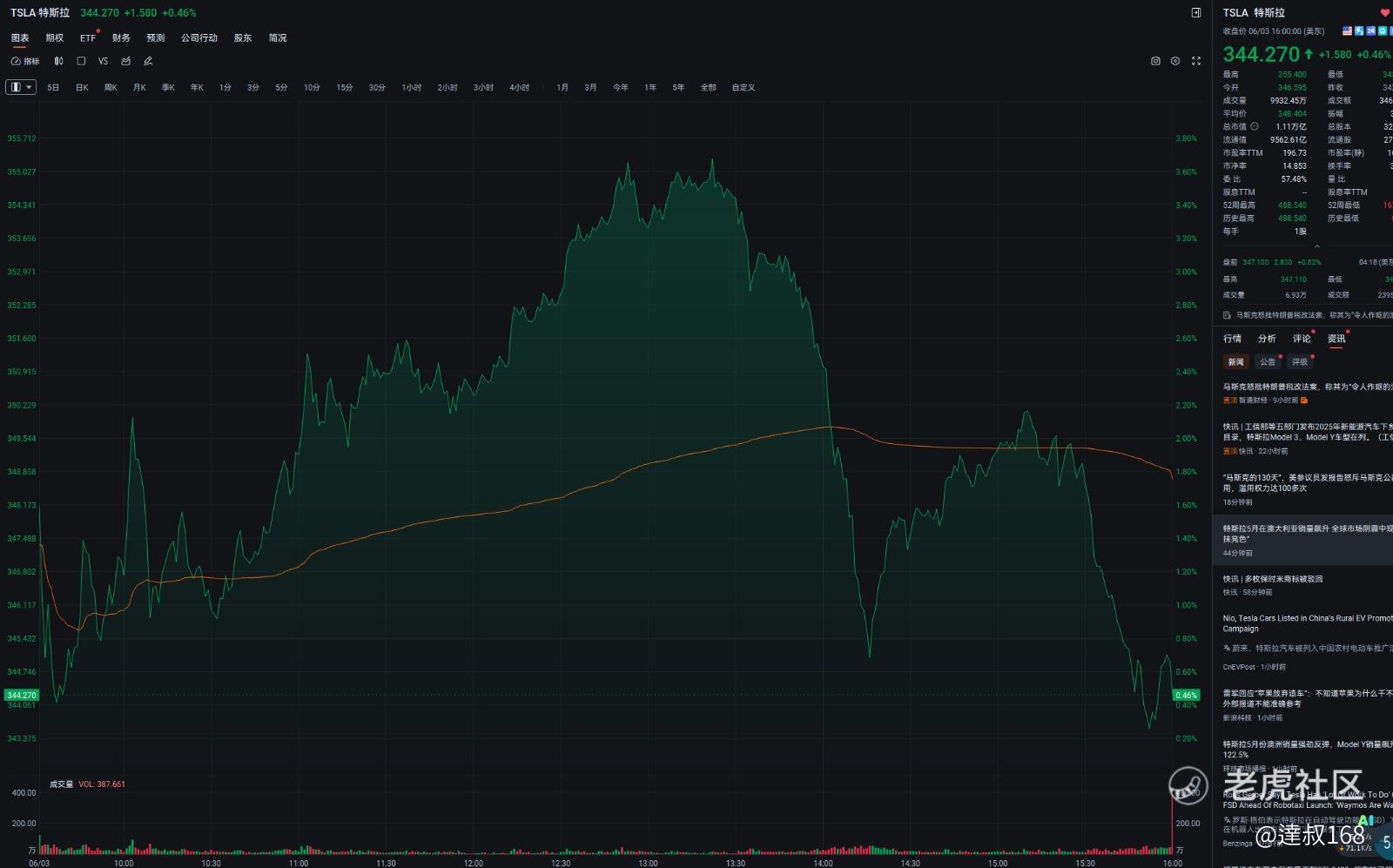
Task: Enter fullscreen chart mode
Action: tap(1196, 61)
